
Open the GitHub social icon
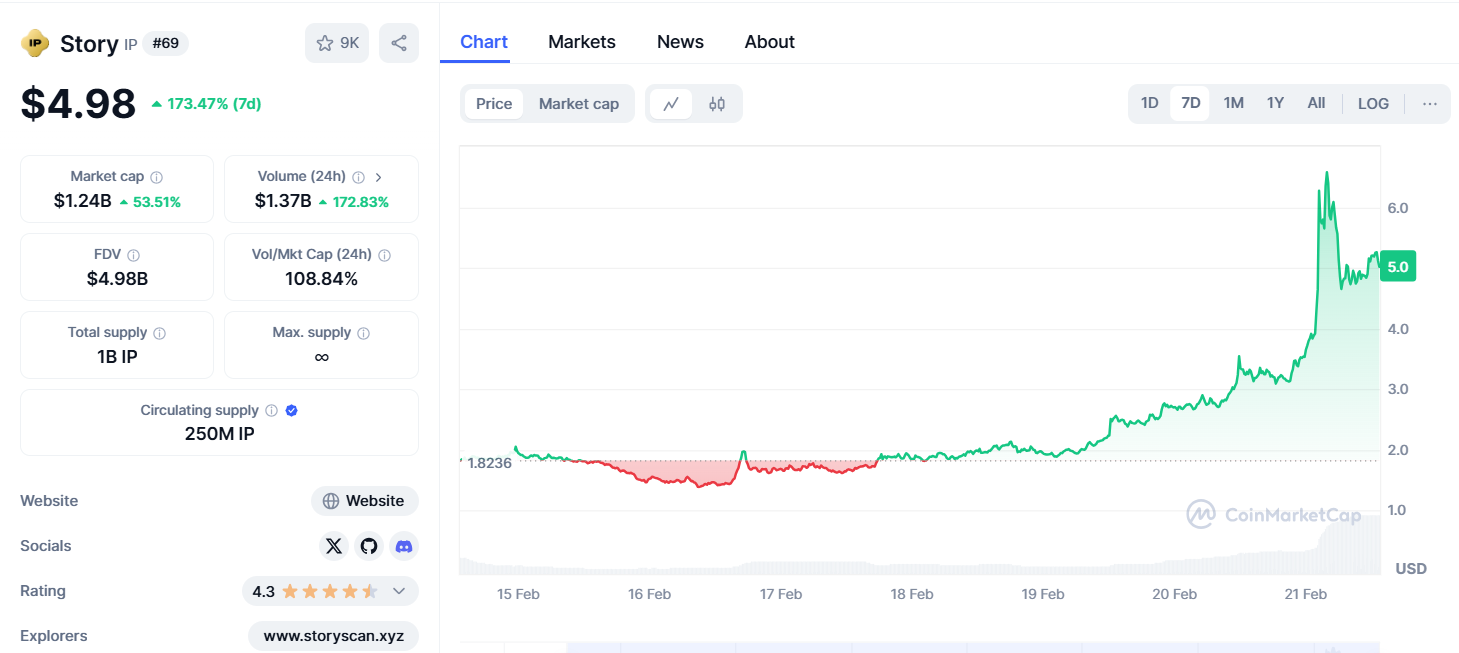click(x=369, y=546)
